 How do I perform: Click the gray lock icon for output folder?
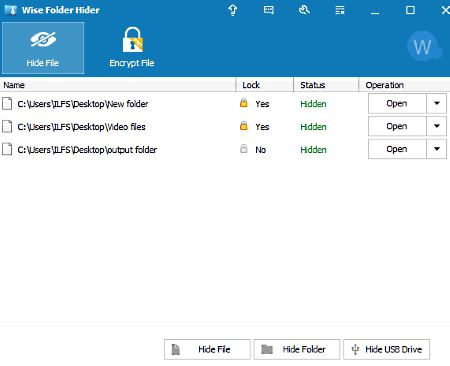click(244, 149)
